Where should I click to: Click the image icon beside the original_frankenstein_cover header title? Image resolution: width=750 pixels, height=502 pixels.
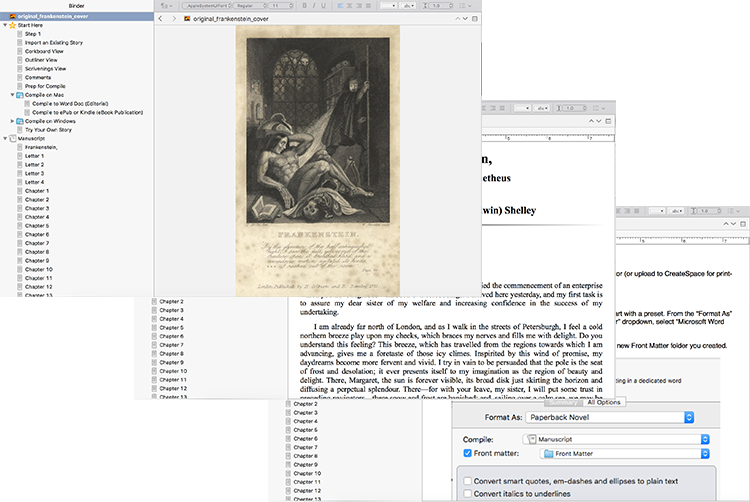[x=187, y=19]
